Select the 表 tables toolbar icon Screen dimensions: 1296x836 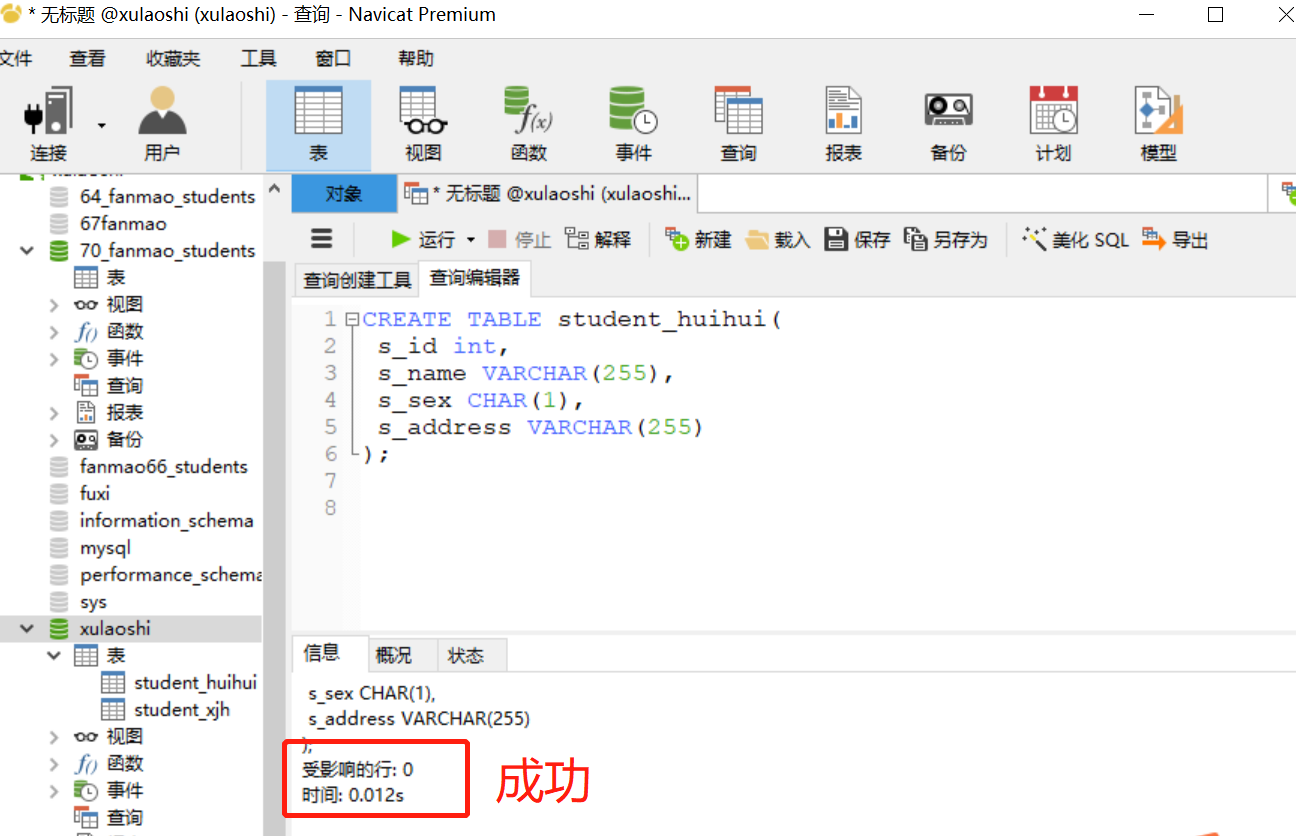pos(318,124)
